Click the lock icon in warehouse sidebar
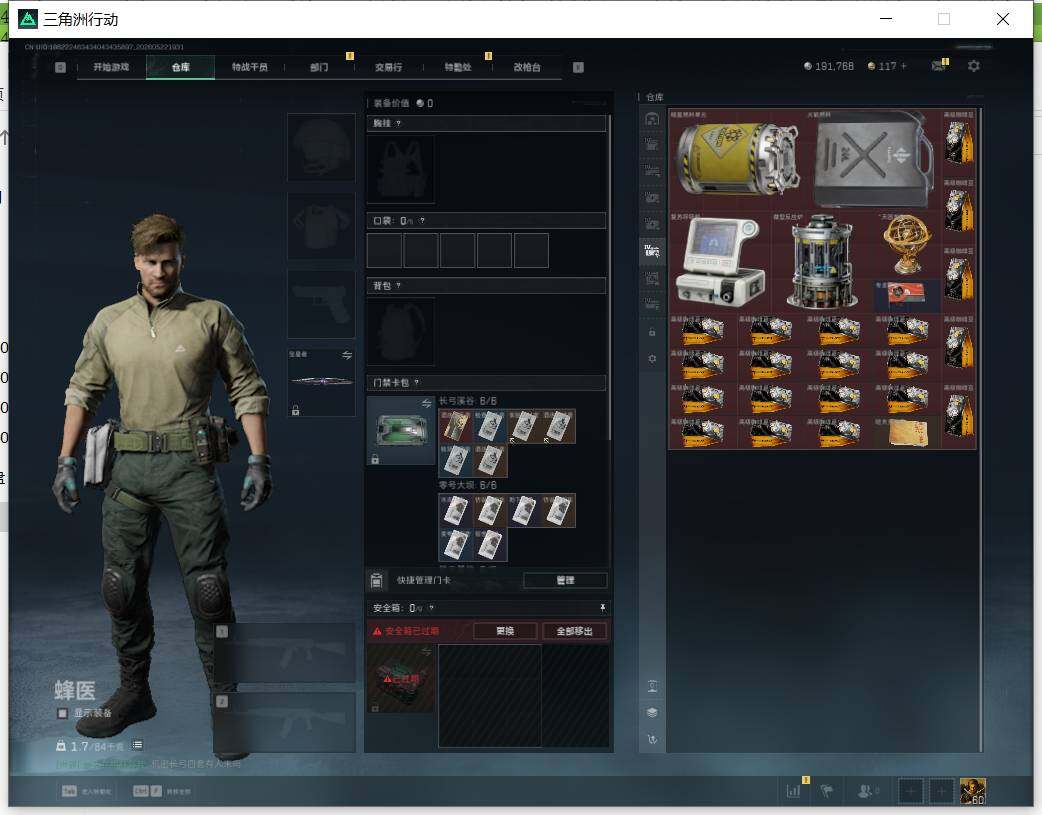This screenshot has height=815, width=1042. tap(652, 332)
